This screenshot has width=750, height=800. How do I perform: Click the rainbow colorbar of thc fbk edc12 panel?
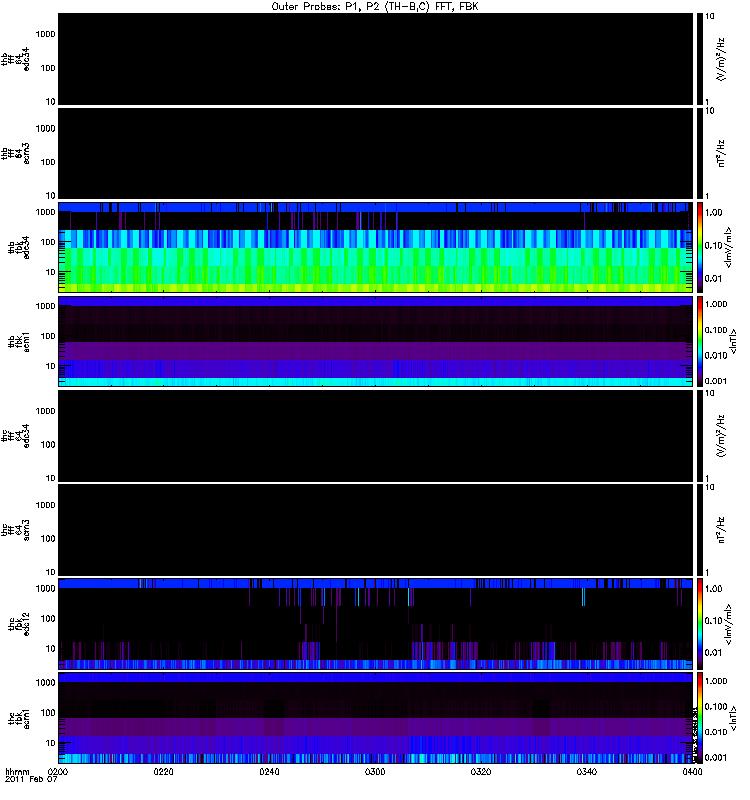pos(700,624)
